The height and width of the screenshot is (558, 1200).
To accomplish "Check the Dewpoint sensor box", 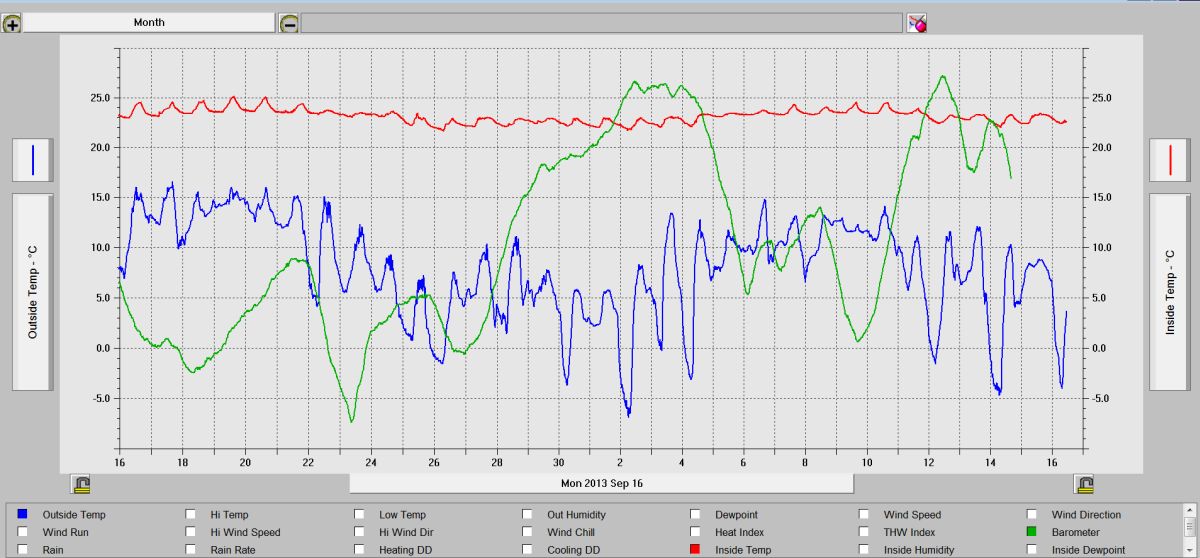I will pos(695,515).
